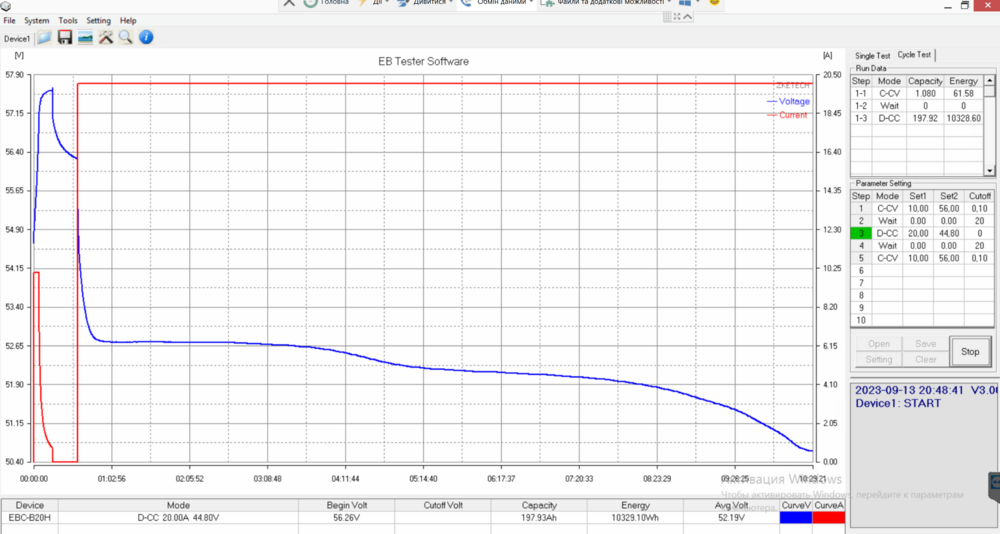This screenshot has height=534, width=1000.
Task: Open the File menu
Action: pos(10,20)
